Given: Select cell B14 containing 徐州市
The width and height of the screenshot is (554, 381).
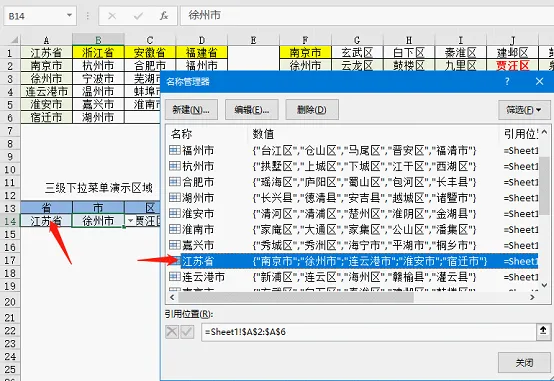Looking at the screenshot, I should 98,221.
